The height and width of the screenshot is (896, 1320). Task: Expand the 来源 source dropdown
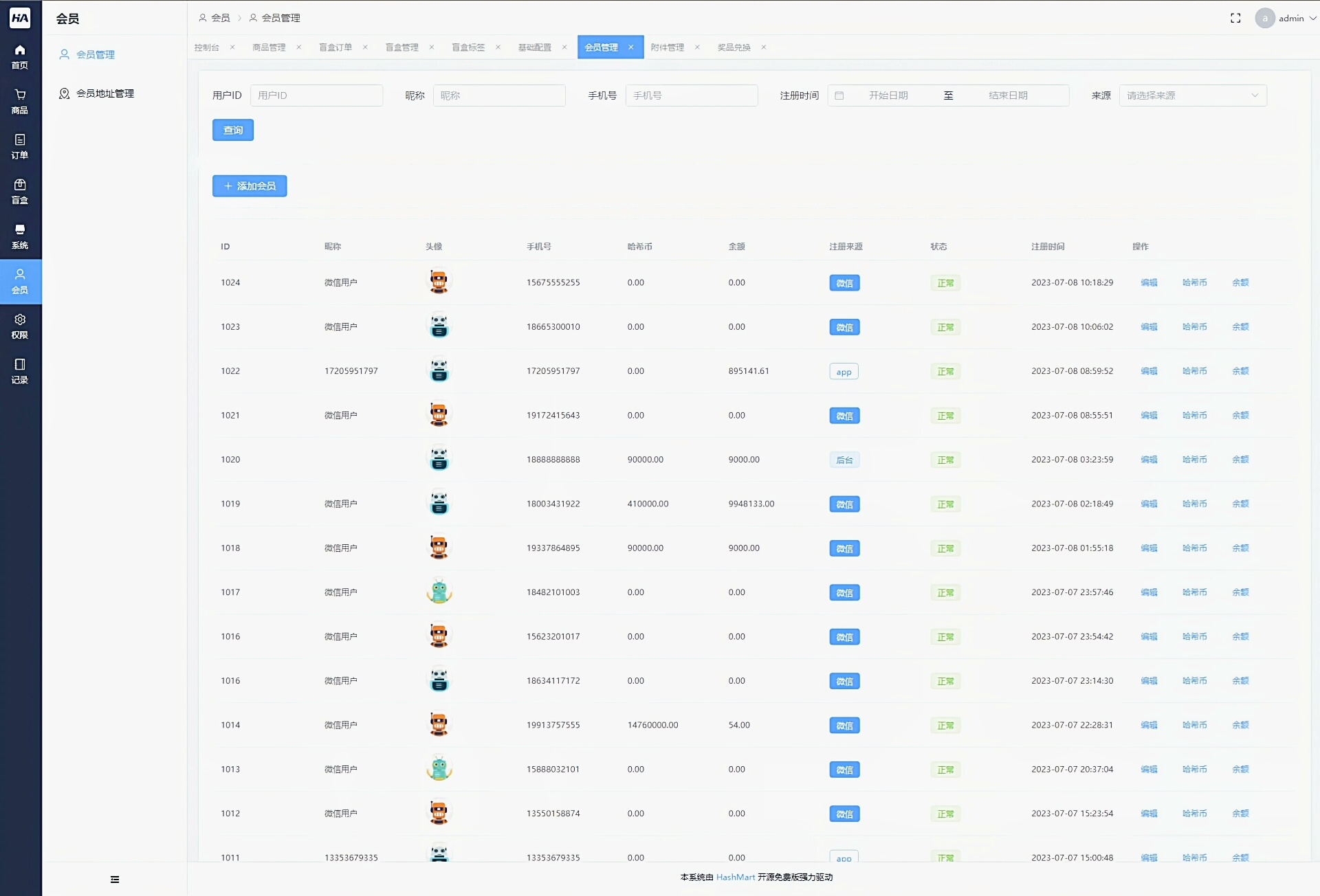point(1192,96)
